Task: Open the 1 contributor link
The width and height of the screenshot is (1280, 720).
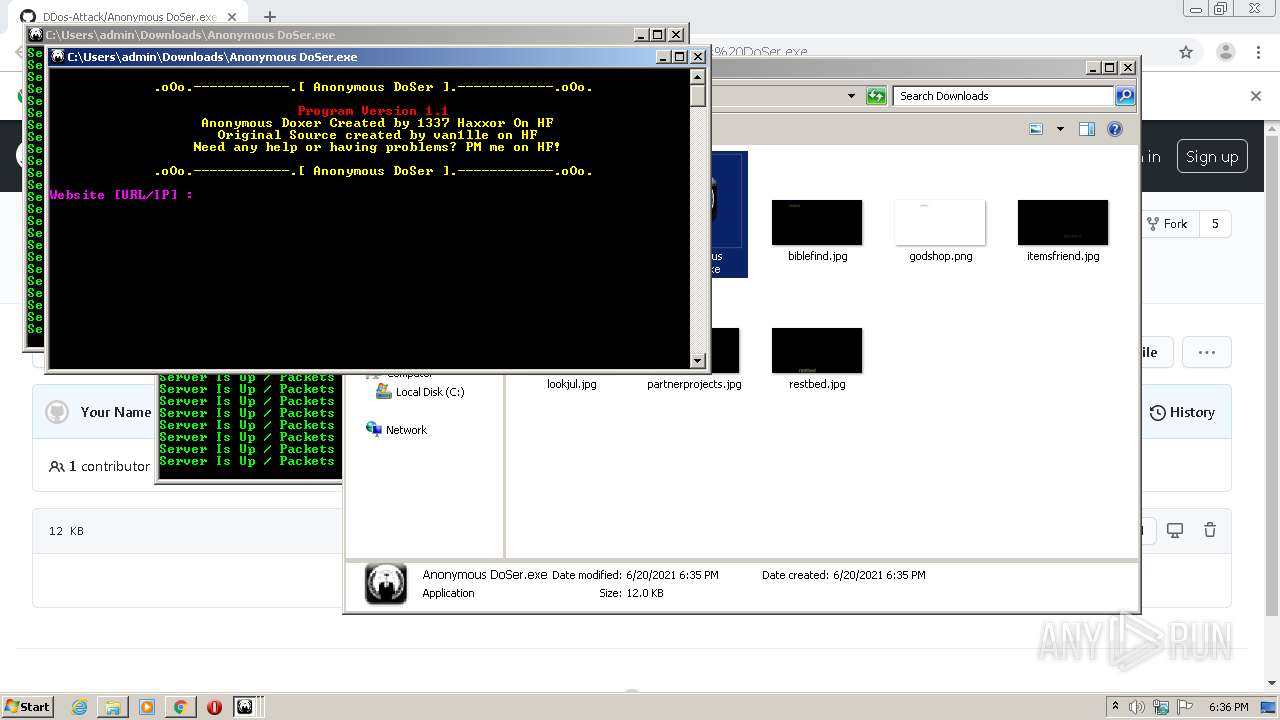Action: (100, 466)
